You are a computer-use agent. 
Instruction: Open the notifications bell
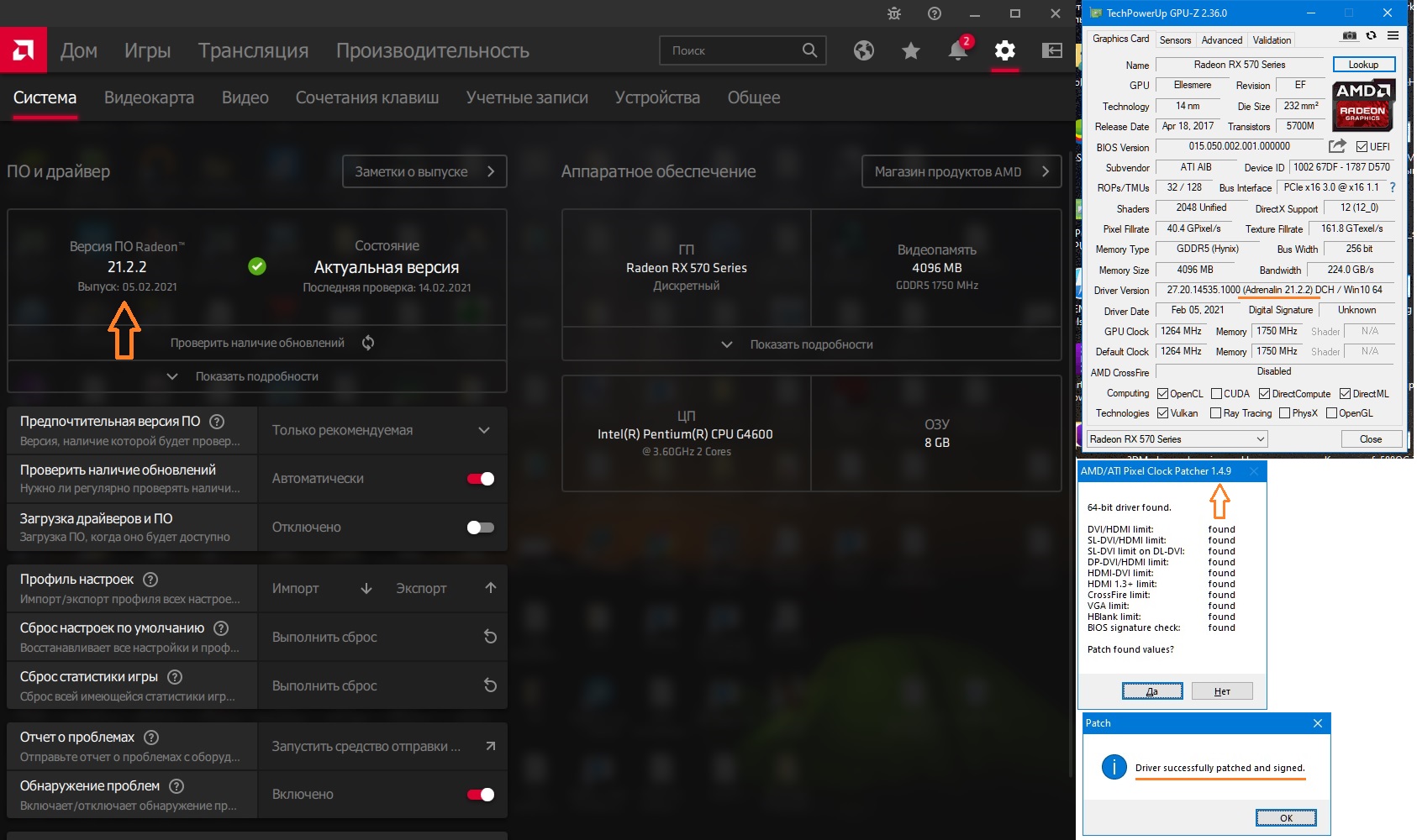958,50
